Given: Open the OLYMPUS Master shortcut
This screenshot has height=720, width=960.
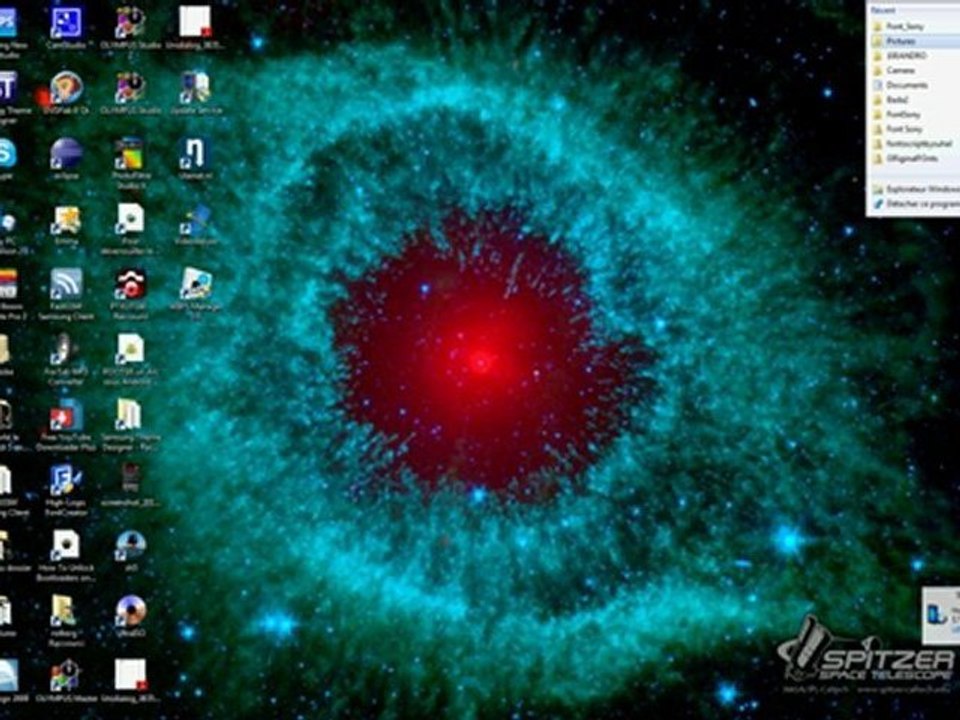Looking at the screenshot, I should (x=66, y=680).
